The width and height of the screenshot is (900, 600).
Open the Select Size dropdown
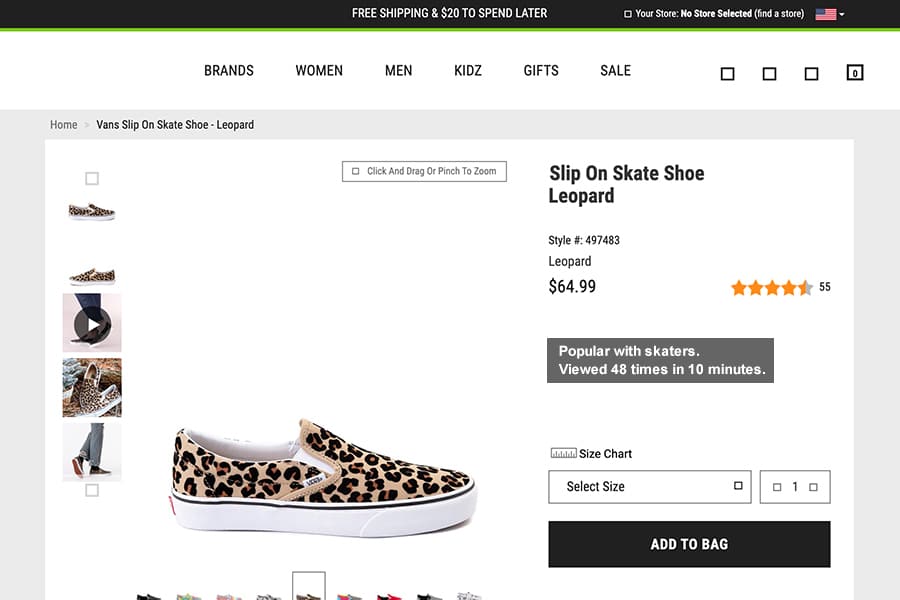(x=649, y=487)
